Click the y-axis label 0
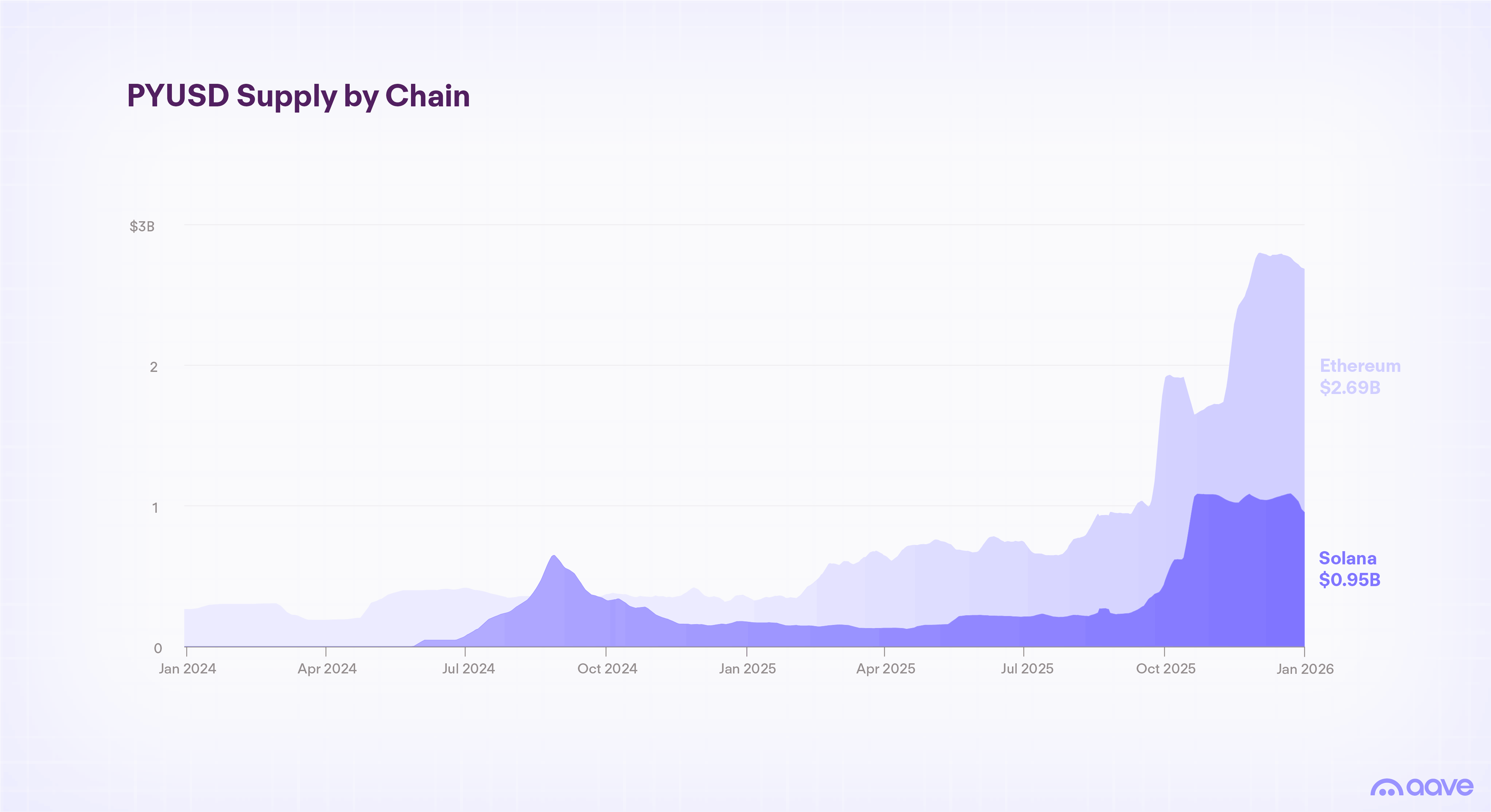1491x812 pixels. (157, 648)
